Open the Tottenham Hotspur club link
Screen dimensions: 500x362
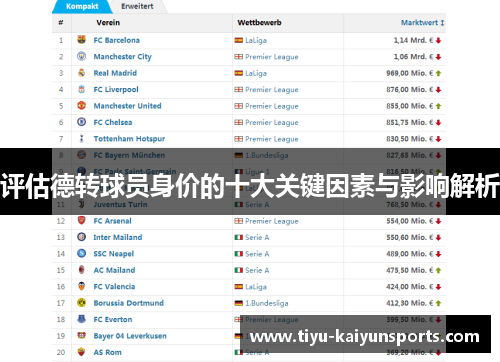(x=129, y=139)
